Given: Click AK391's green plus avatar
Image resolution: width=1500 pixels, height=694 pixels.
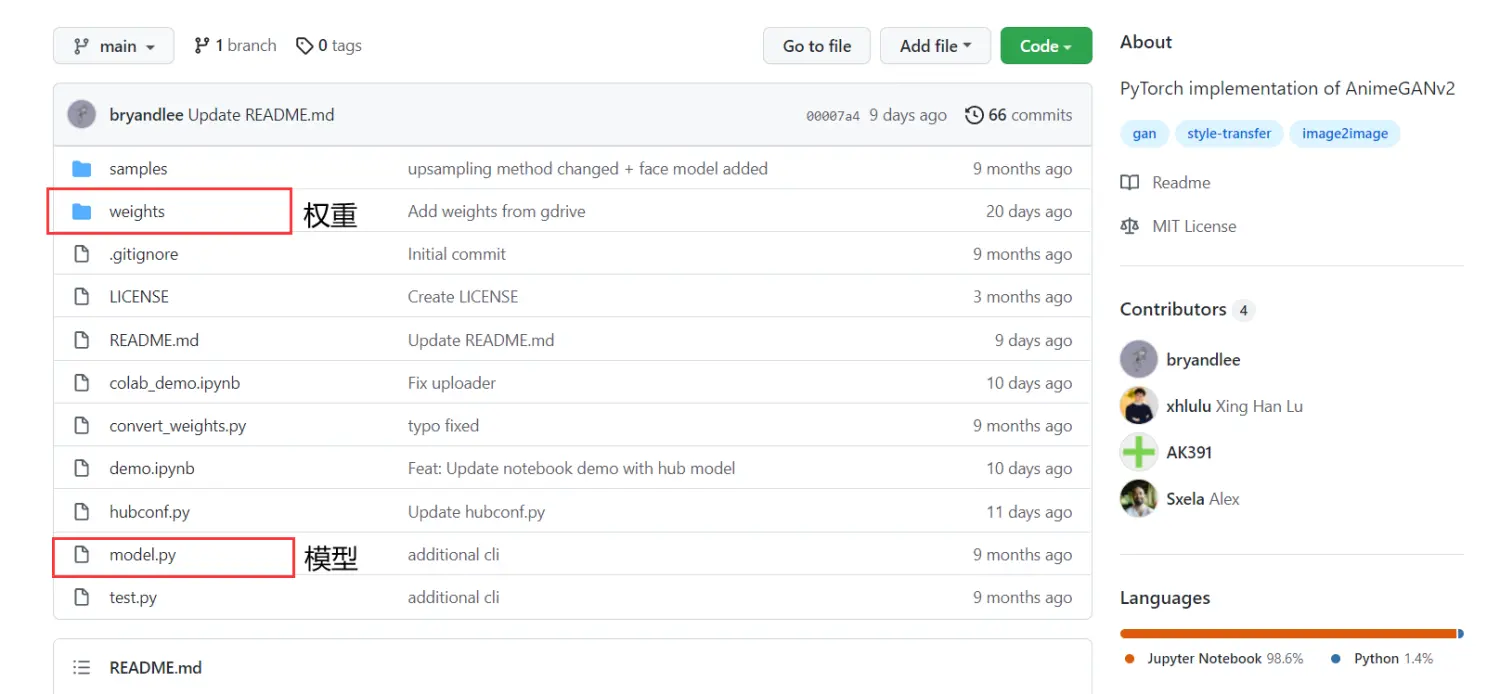Looking at the screenshot, I should point(1139,452).
